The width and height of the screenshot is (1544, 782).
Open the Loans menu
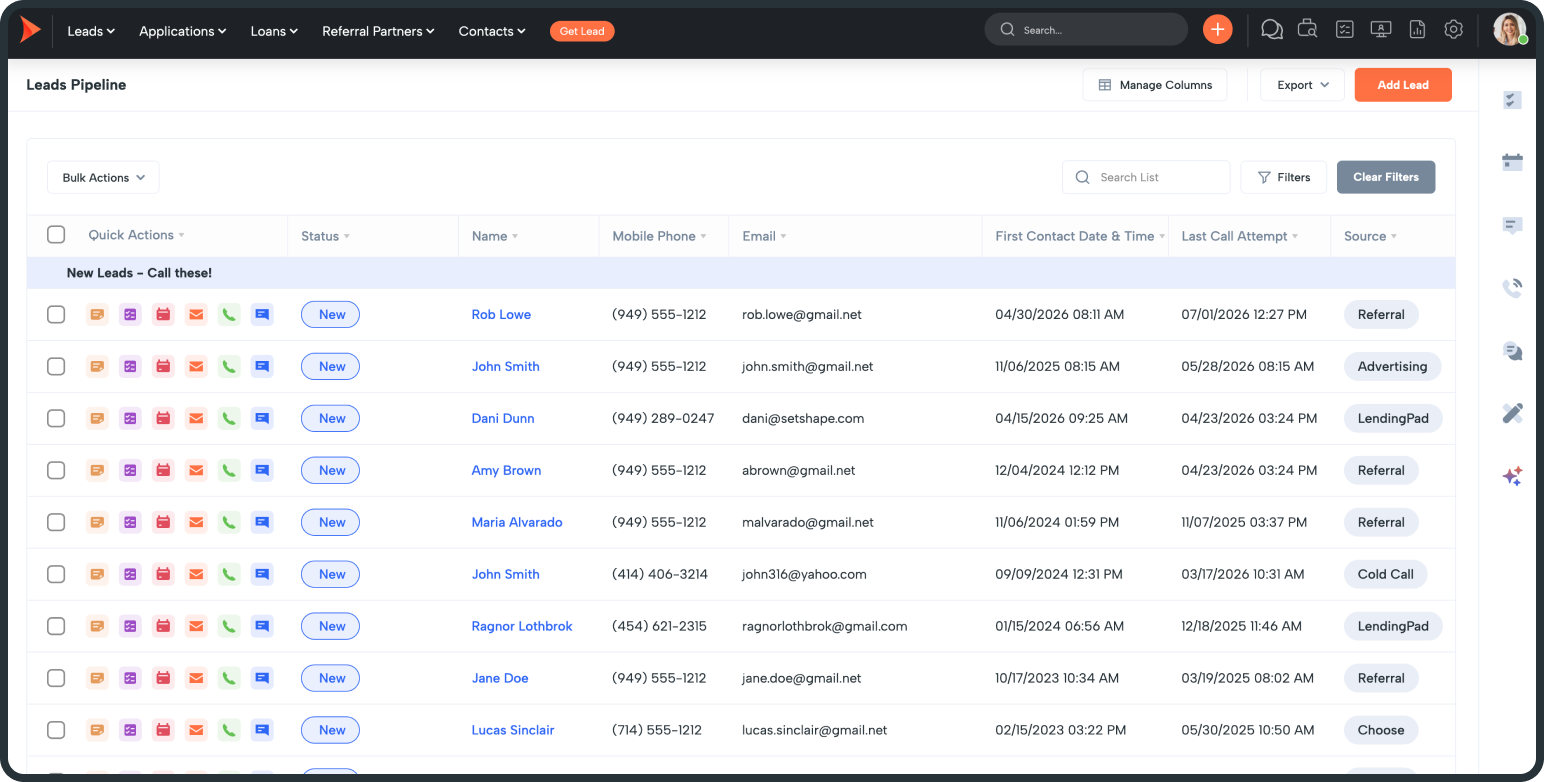click(x=274, y=31)
